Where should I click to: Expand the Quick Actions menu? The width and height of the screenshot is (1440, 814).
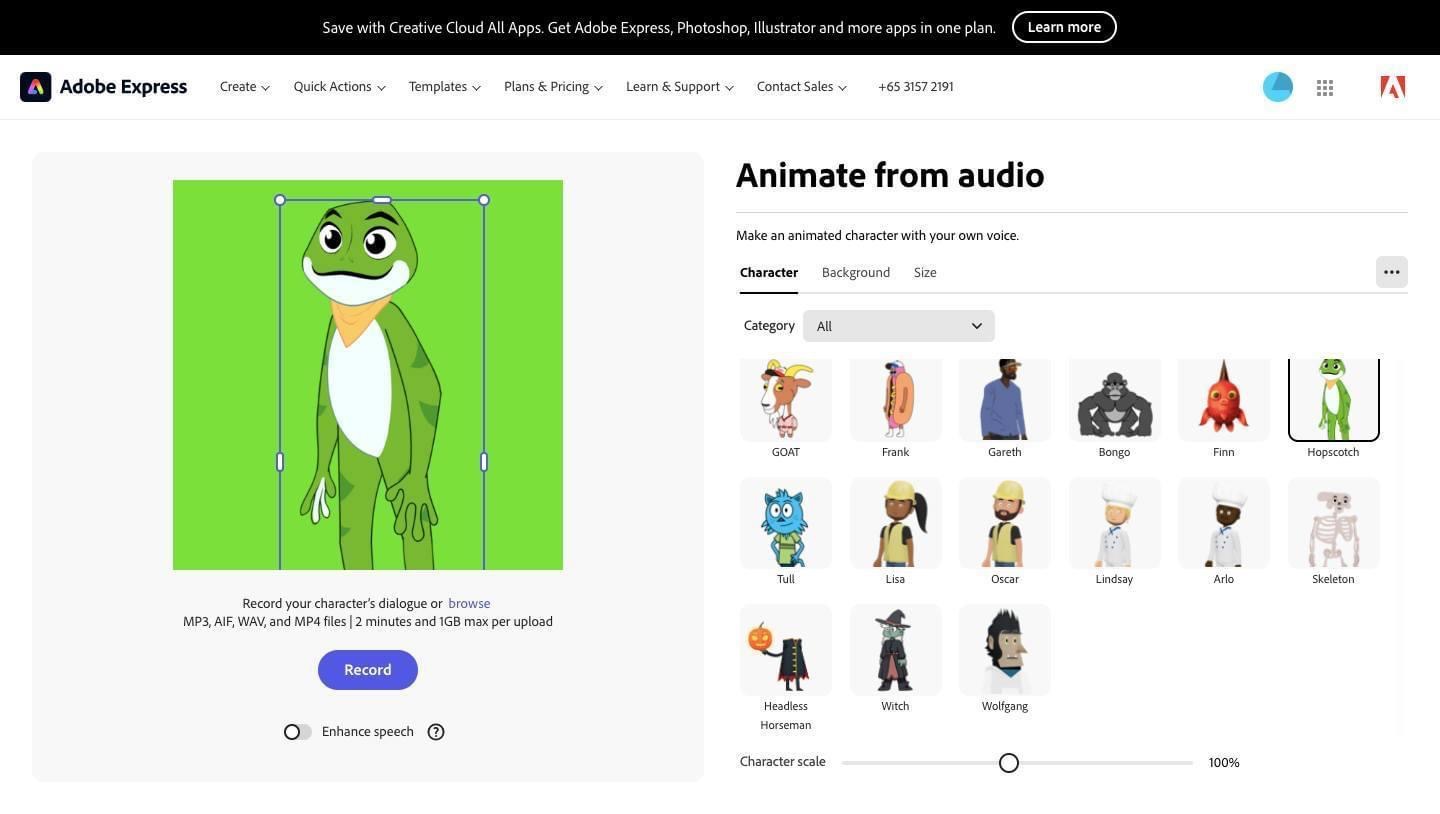coord(340,87)
